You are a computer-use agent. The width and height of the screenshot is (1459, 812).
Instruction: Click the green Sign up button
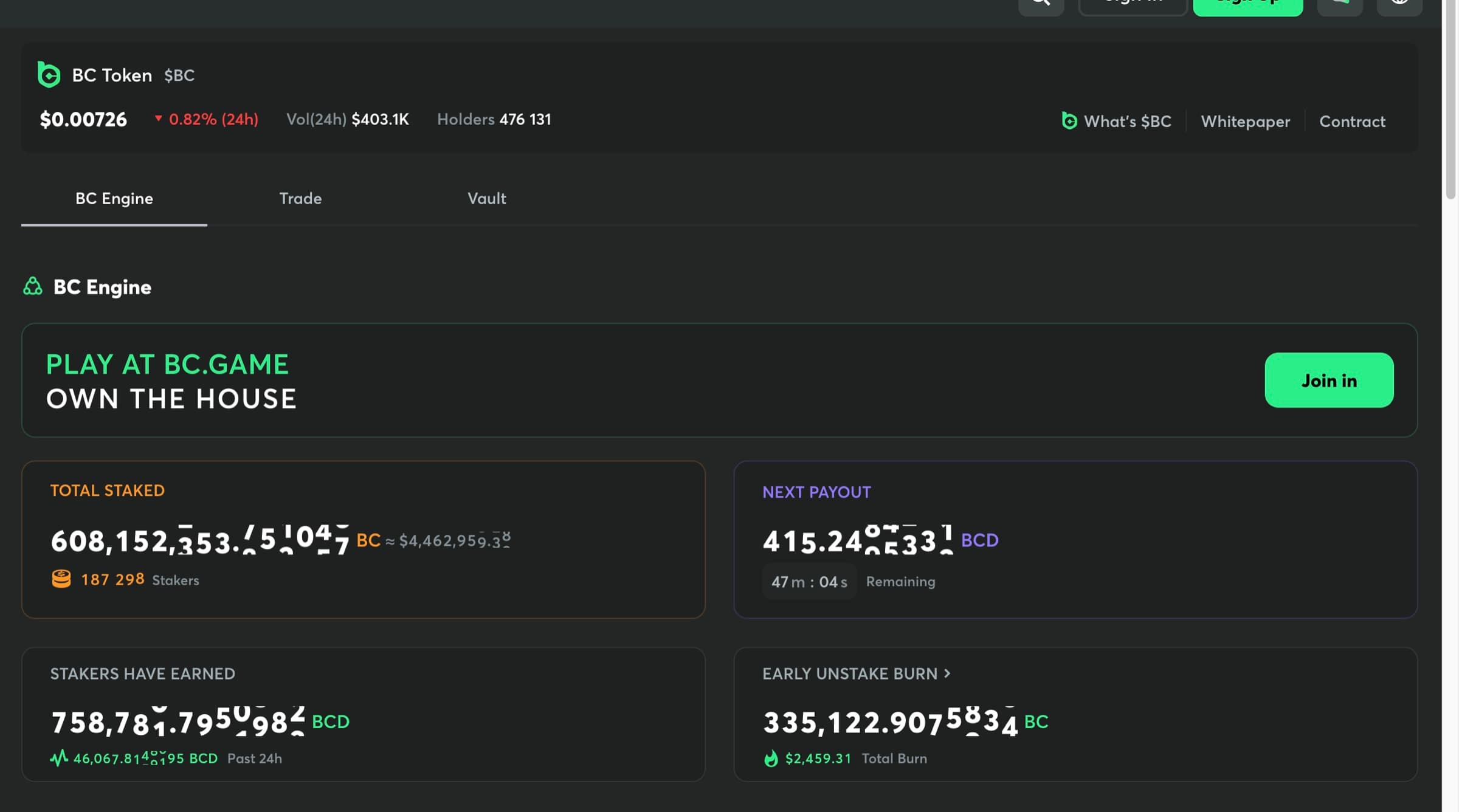1247,5
